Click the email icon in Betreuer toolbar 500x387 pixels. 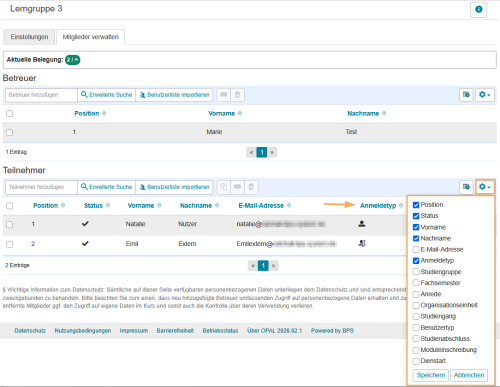(x=224, y=95)
